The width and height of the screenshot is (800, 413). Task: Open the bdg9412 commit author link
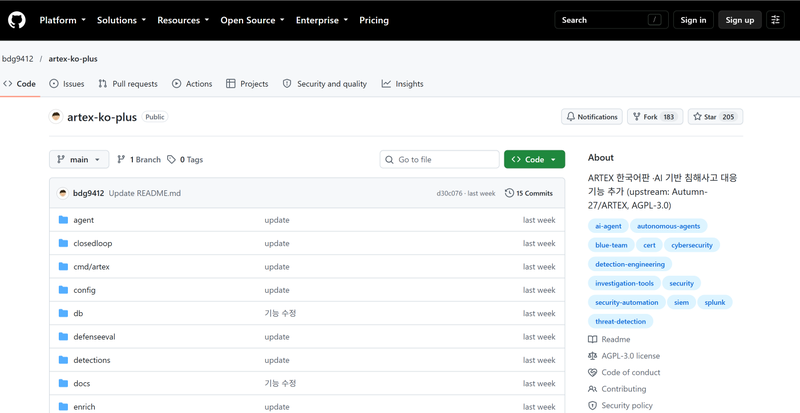click(x=88, y=193)
